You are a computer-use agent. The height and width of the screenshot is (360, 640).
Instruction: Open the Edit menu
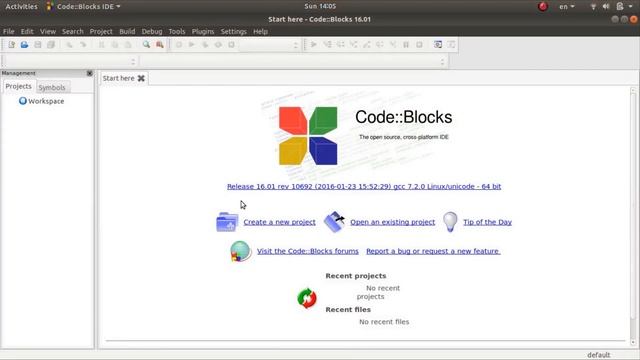27,31
